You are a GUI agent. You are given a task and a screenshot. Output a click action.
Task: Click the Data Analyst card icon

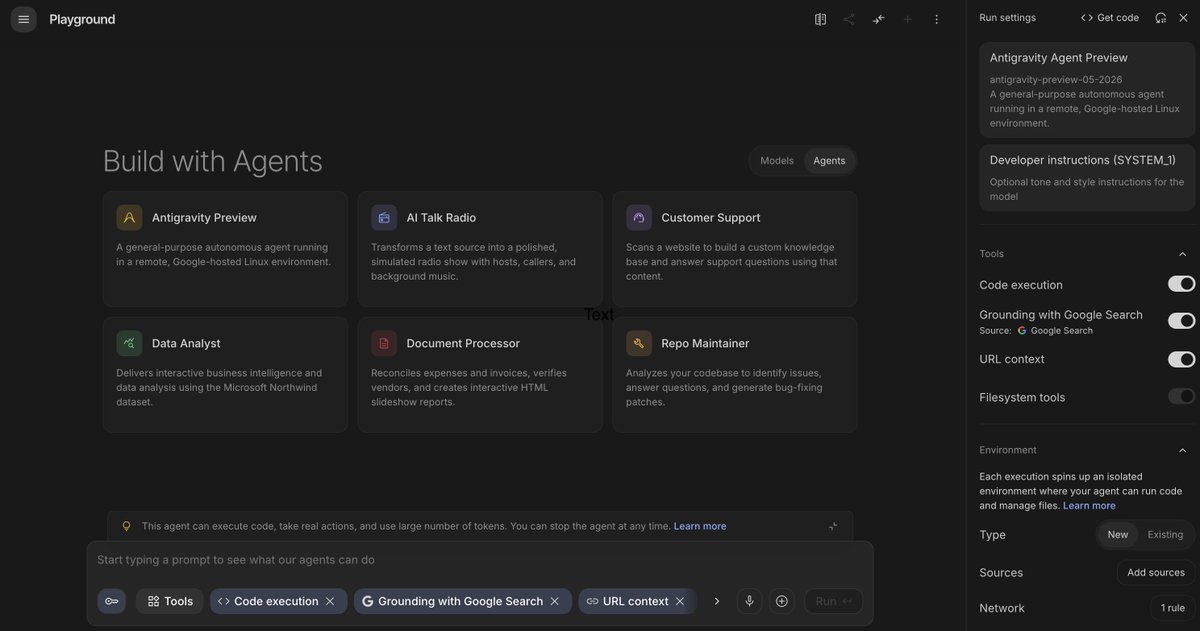click(129, 344)
